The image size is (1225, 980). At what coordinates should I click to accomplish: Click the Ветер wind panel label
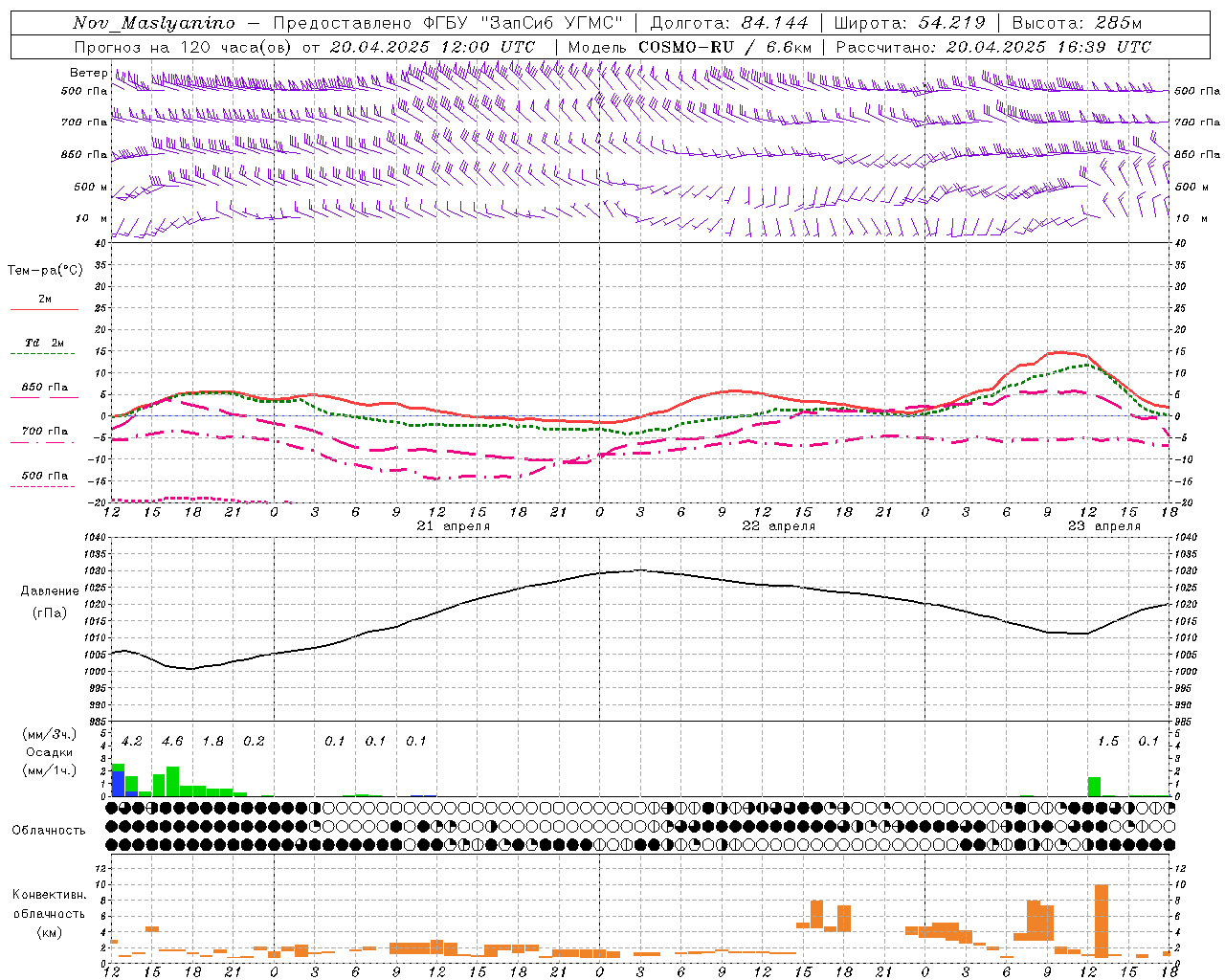tap(88, 73)
